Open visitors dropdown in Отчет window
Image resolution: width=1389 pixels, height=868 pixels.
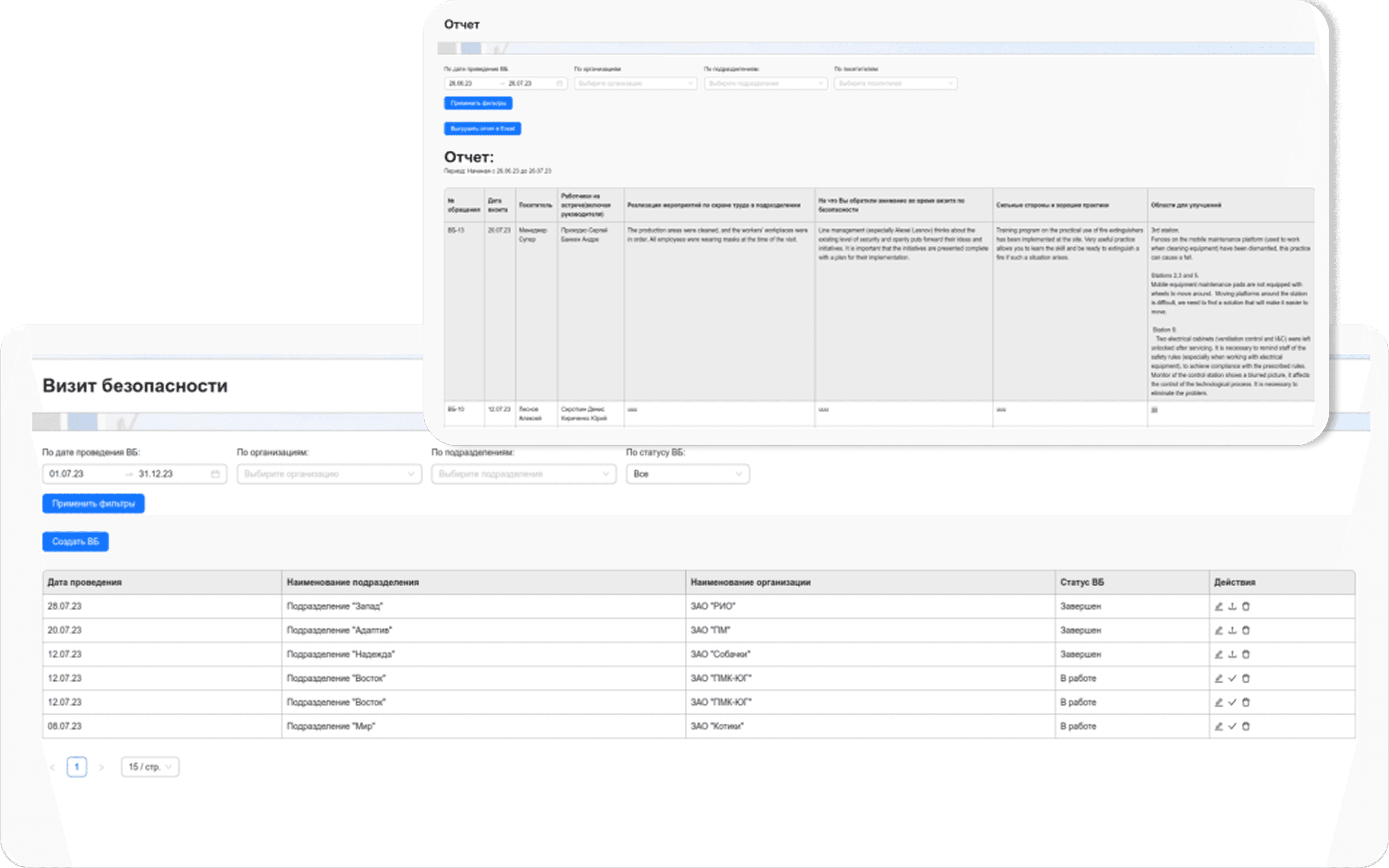coord(895,84)
